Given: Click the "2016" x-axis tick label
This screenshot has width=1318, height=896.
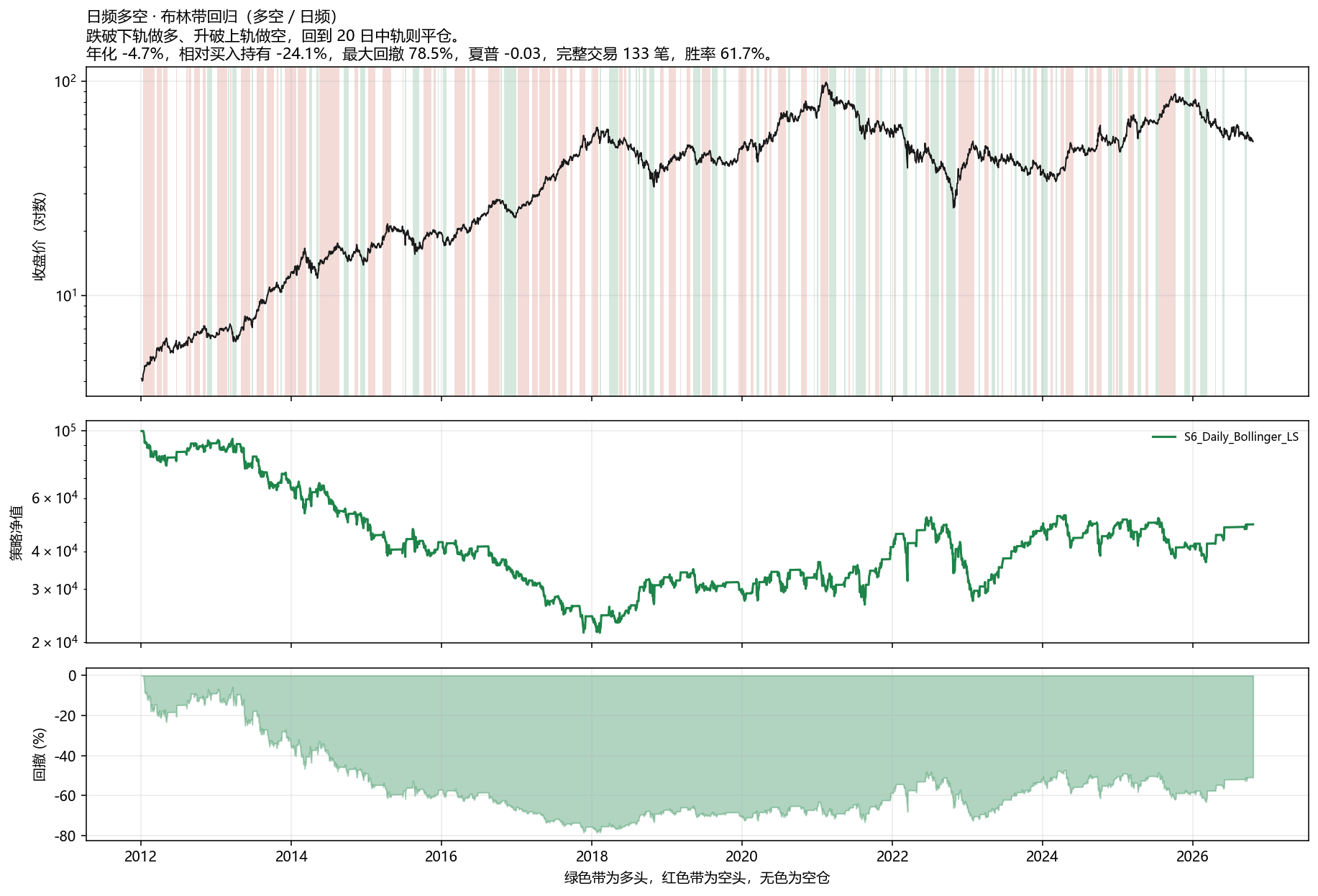Looking at the screenshot, I should click(441, 856).
